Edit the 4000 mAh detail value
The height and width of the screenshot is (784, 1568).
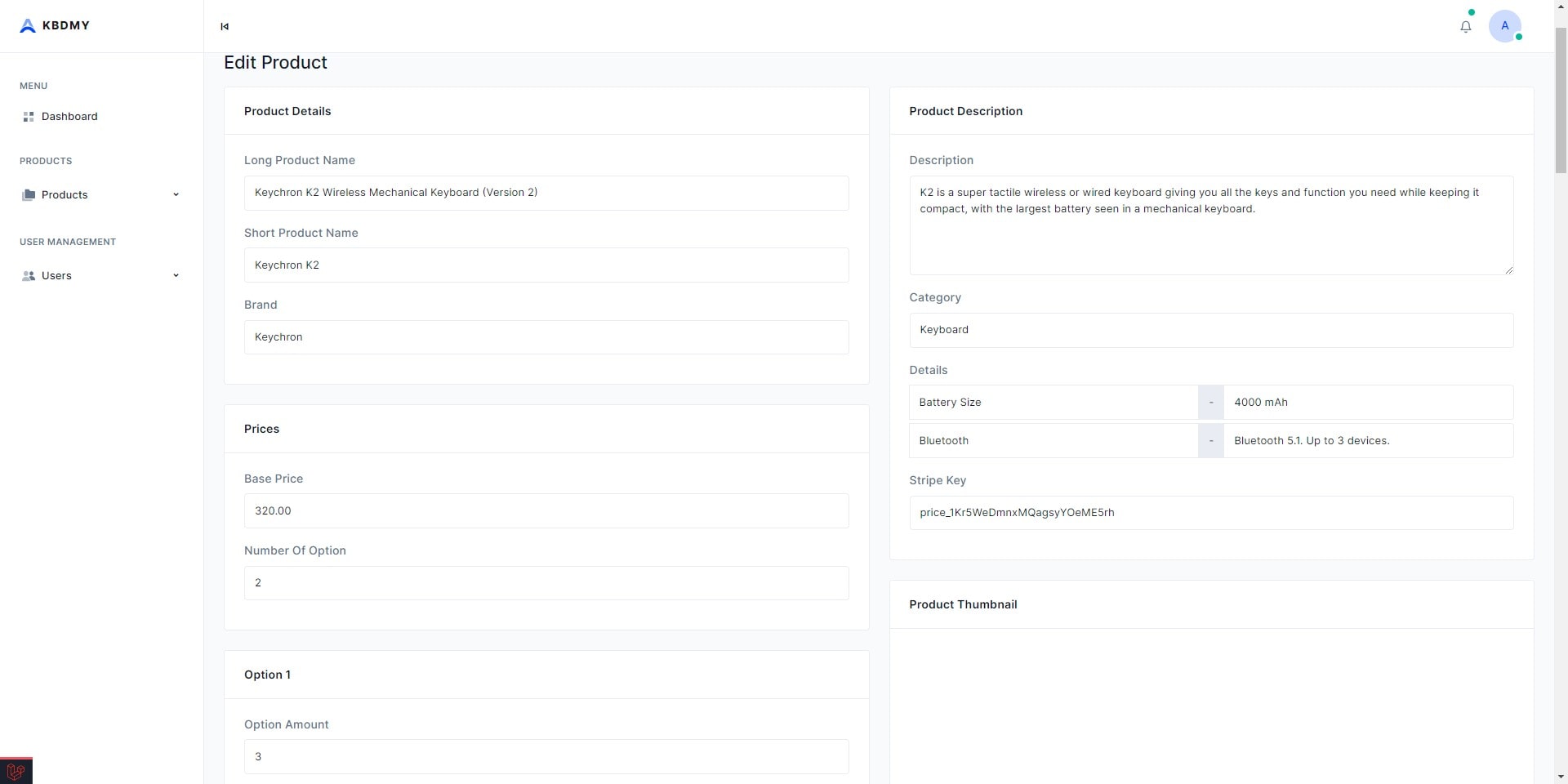[1369, 403]
